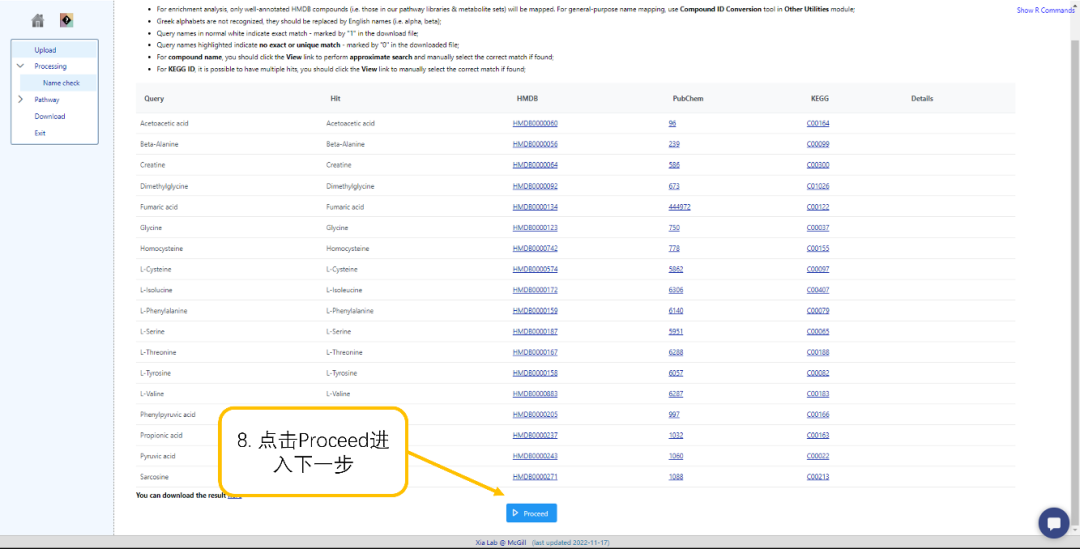
Task: Open KEGG C00183 link
Action: [x=818, y=394]
